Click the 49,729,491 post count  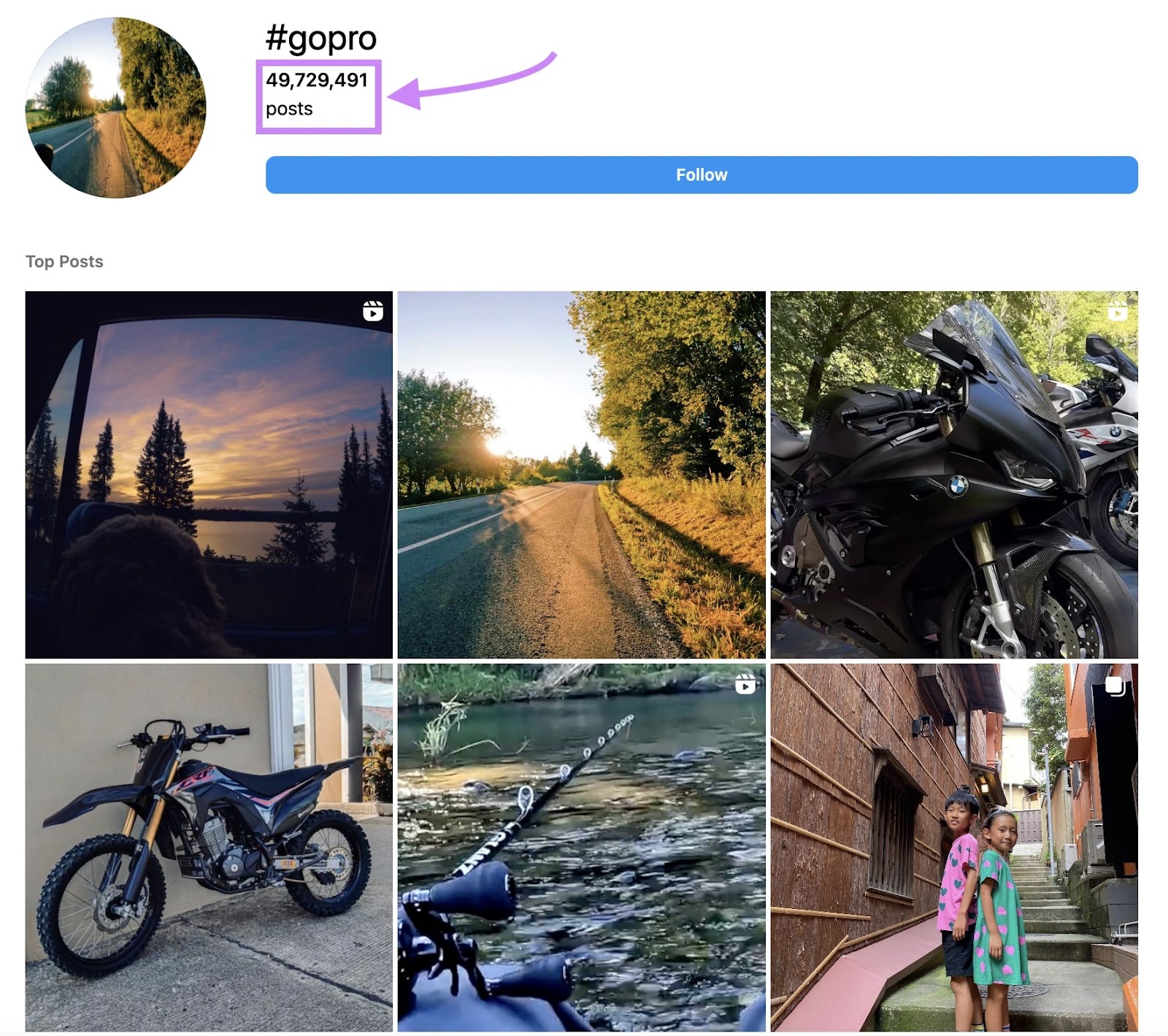319,81
